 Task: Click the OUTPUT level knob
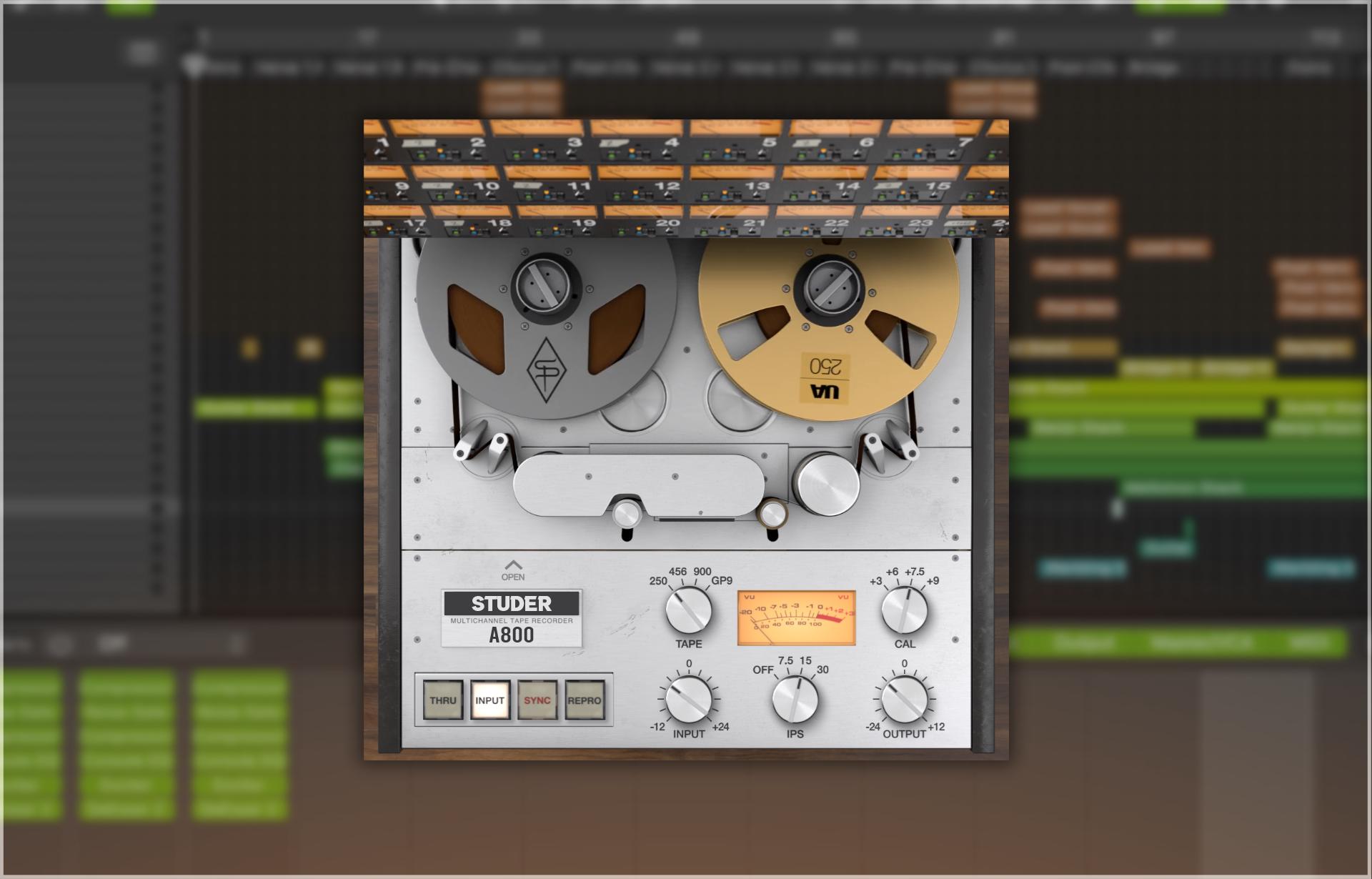905,699
